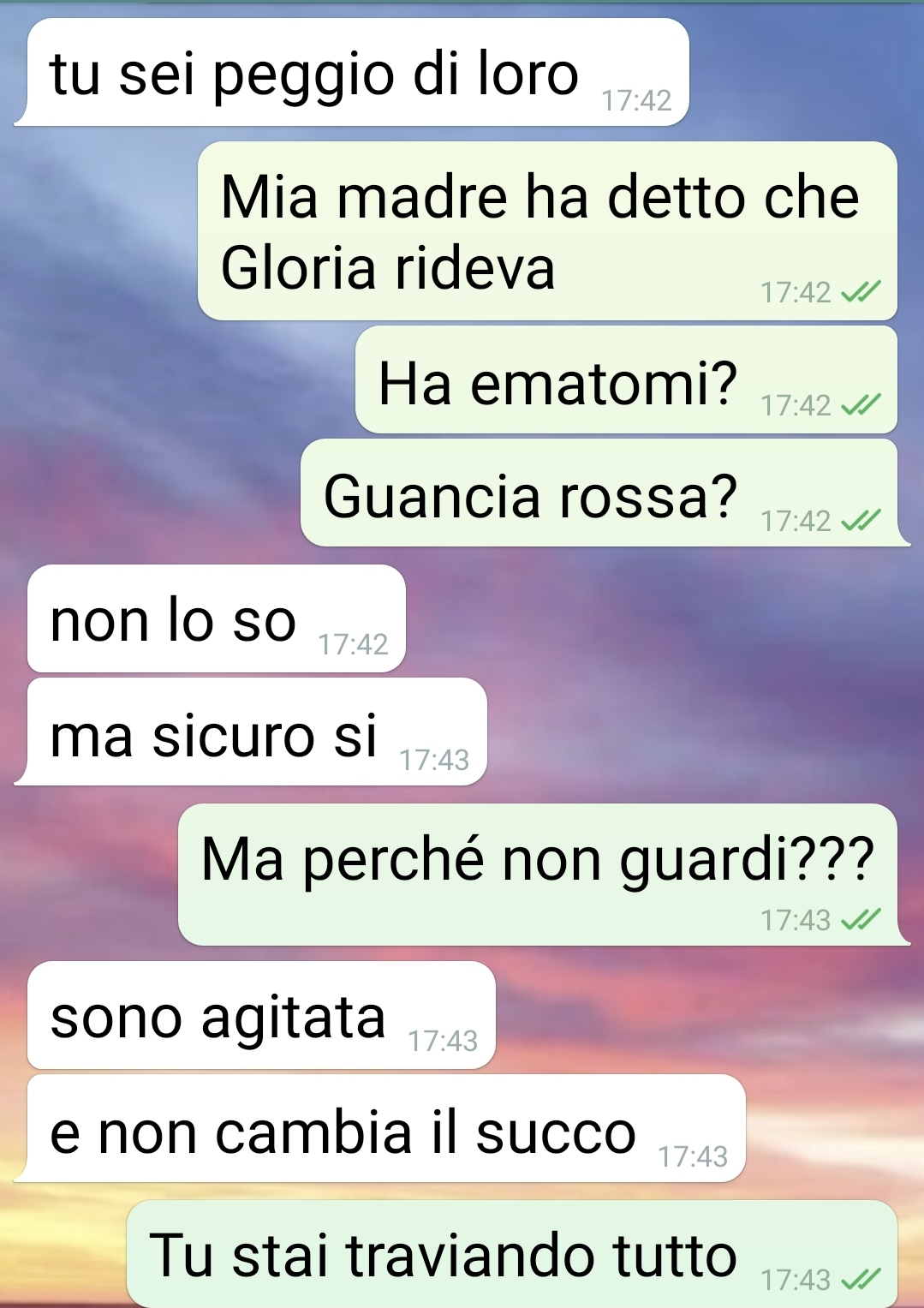Tap read-receipt ticks beside "Guancia rossa?"
Image resolution: width=924 pixels, height=1308 pixels.
tap(861, 521)
